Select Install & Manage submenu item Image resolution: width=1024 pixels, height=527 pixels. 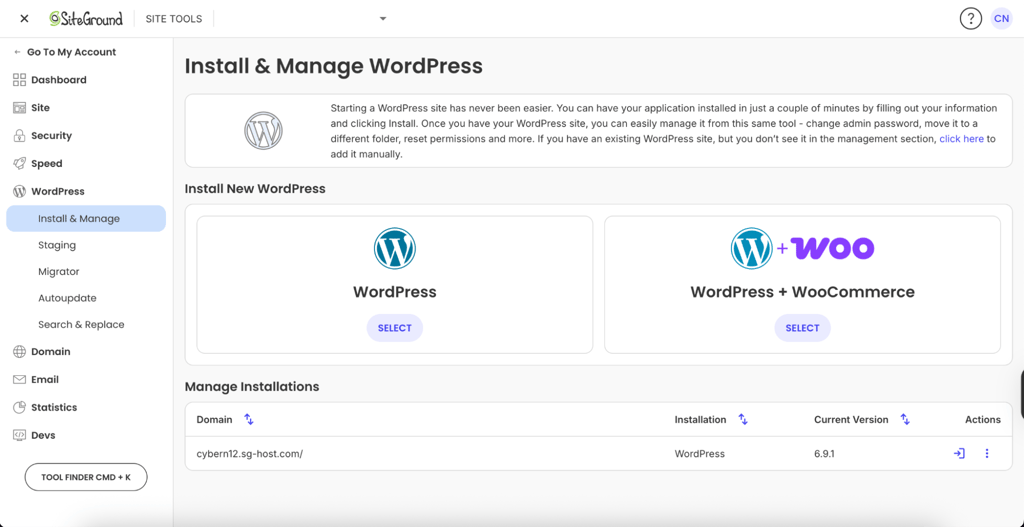click(x=86, y=219)
